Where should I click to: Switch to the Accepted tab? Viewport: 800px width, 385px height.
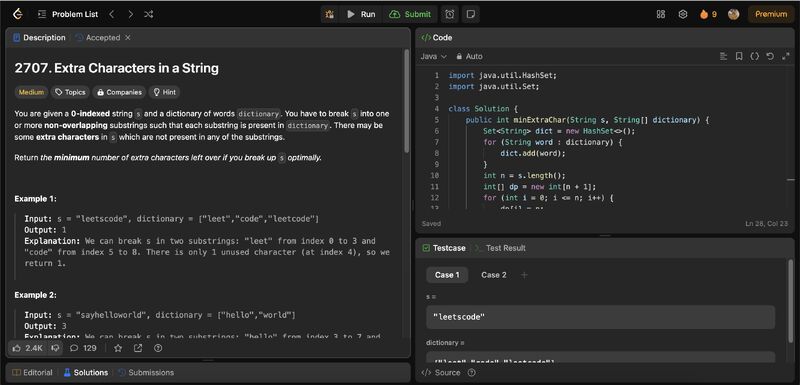click(97, 38)
